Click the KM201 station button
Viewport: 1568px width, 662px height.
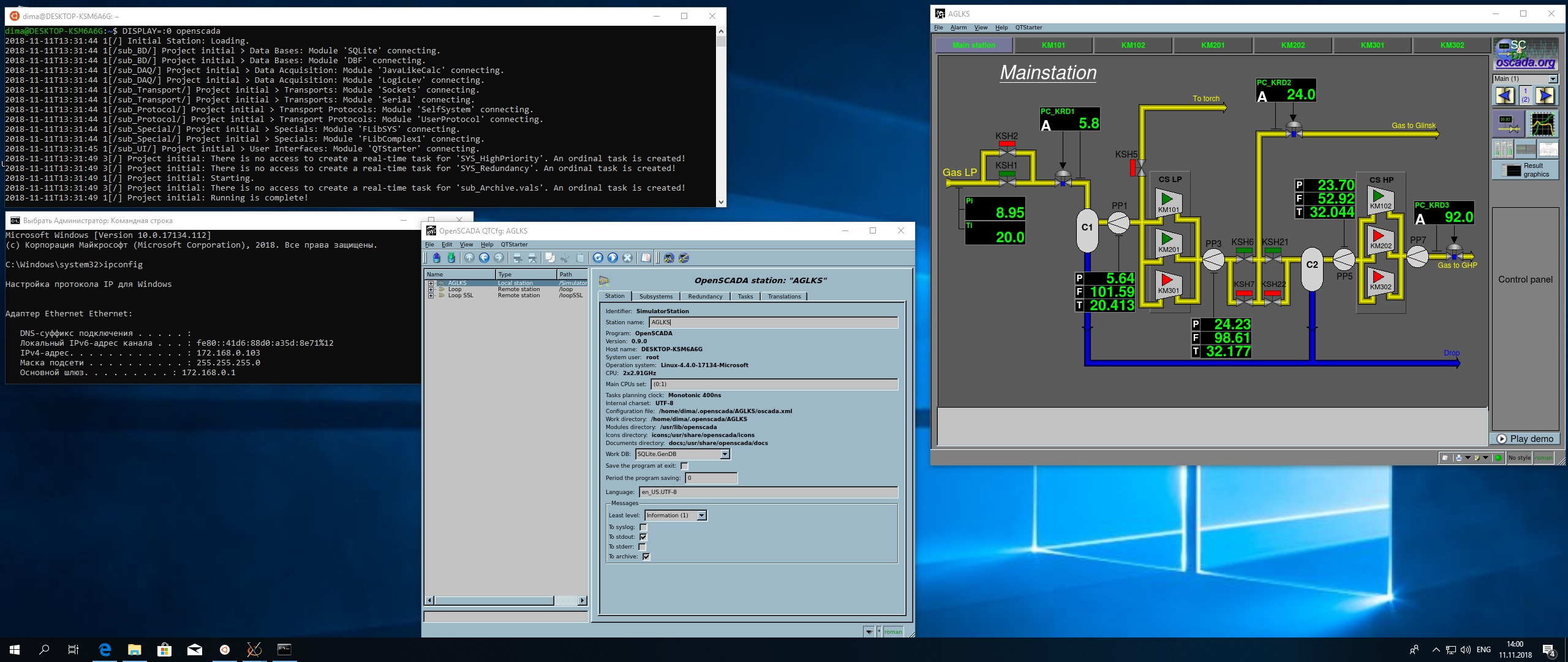point(1212,45)
